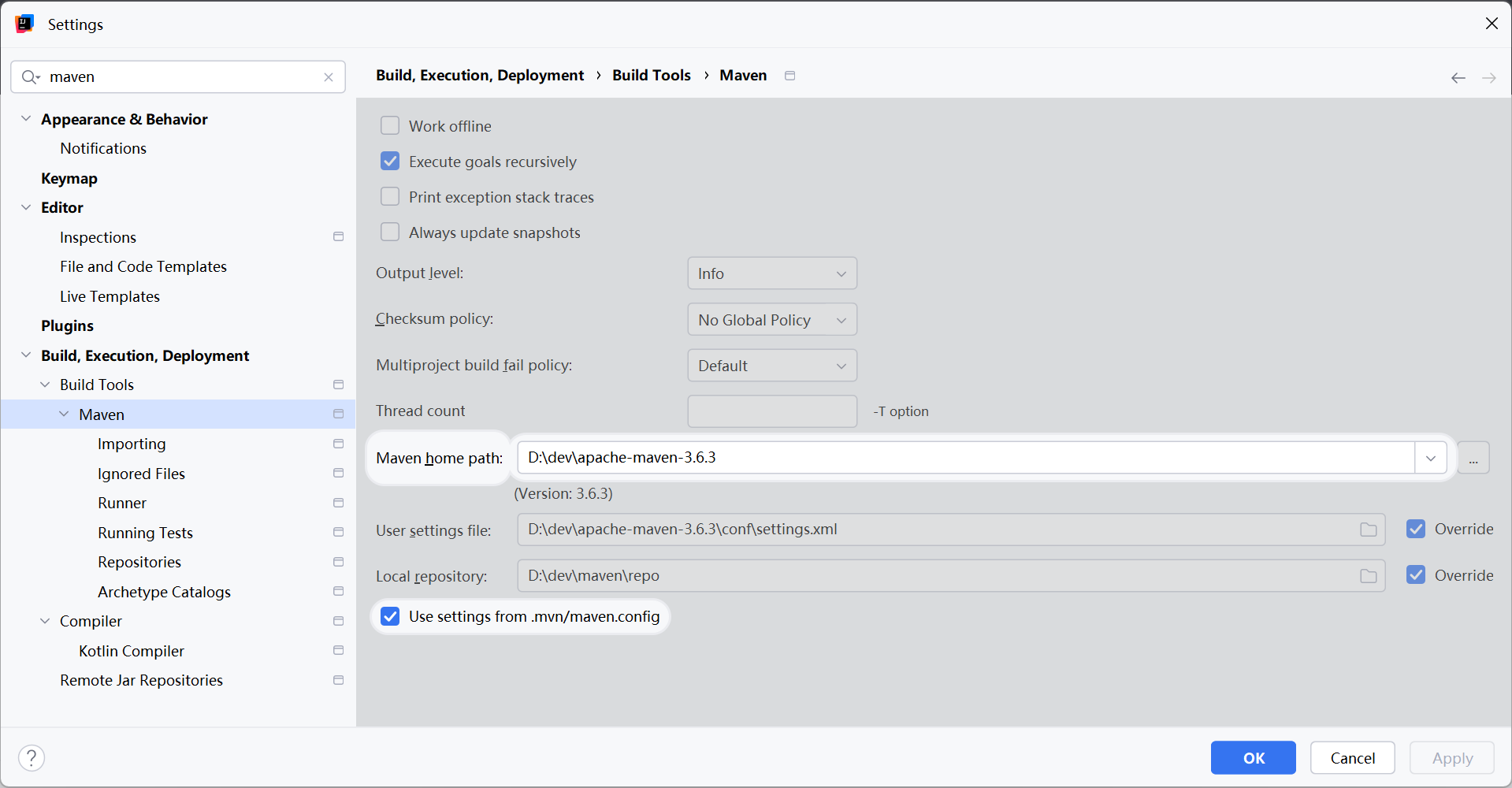The height and width of the screenshot is (788, 1512).
Task: Open the help question mark
Action: 32,758
